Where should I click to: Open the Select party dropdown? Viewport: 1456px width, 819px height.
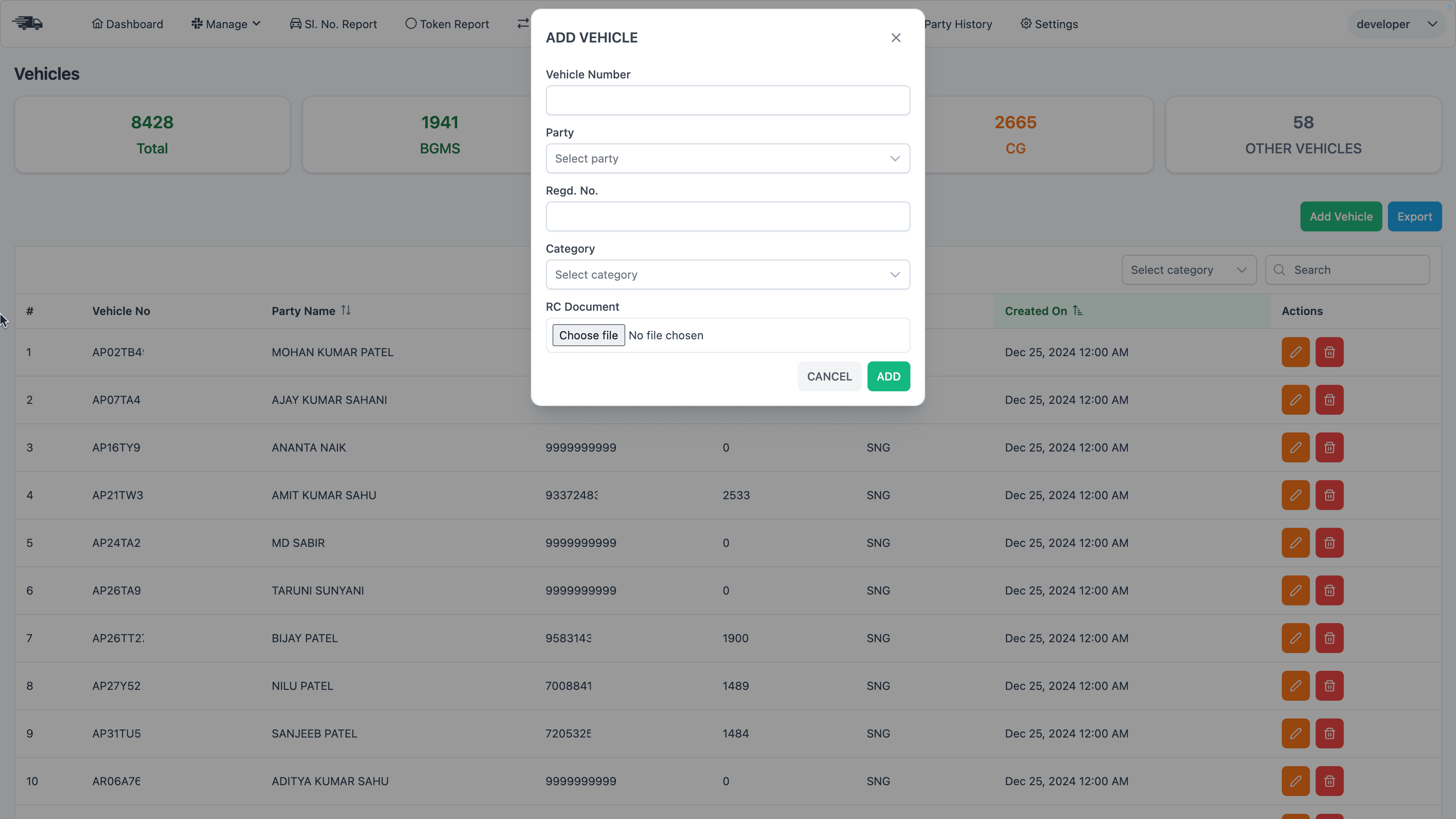tap(728, 159)
